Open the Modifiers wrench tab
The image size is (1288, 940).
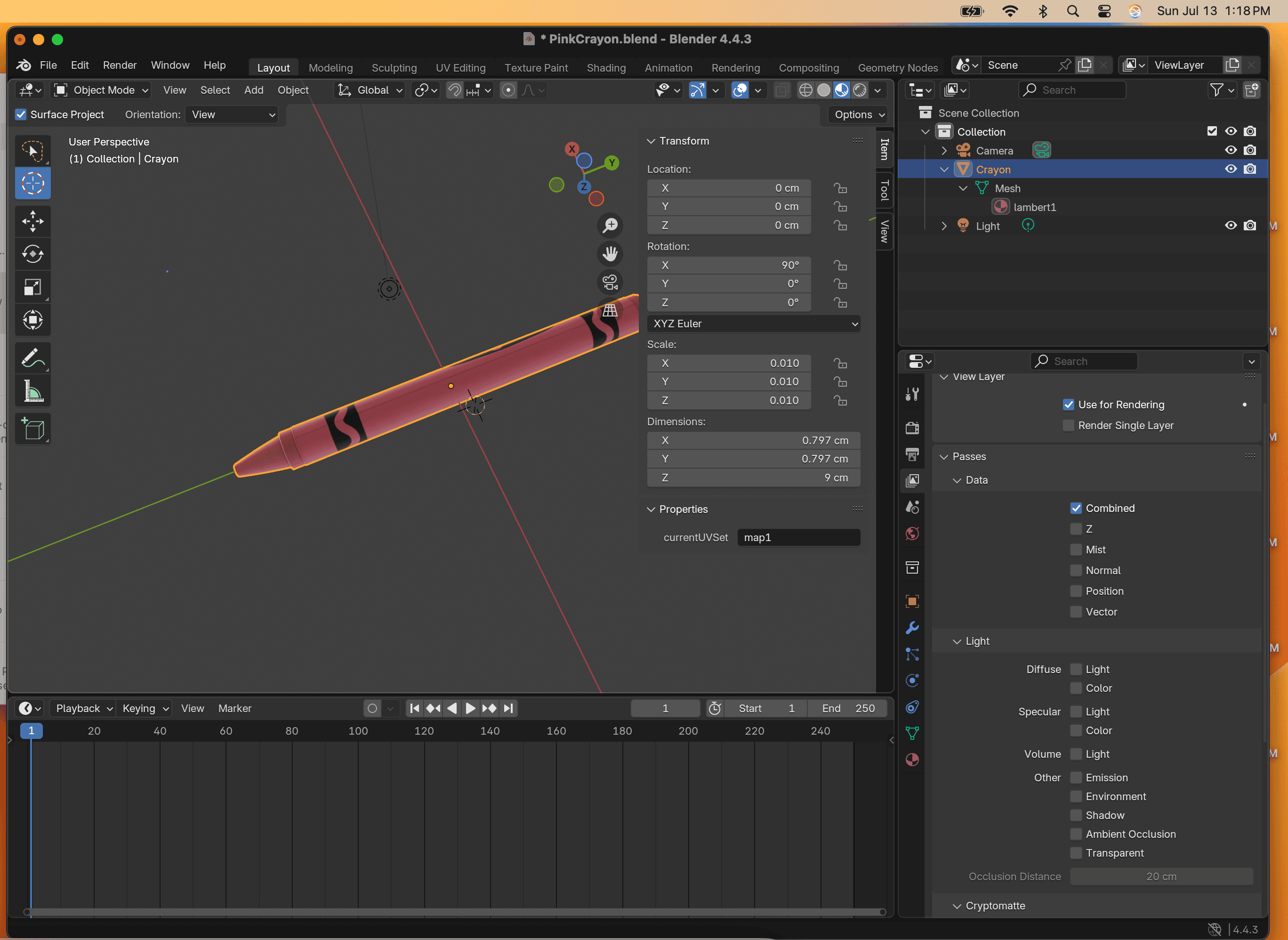click(x=912, y=628)
